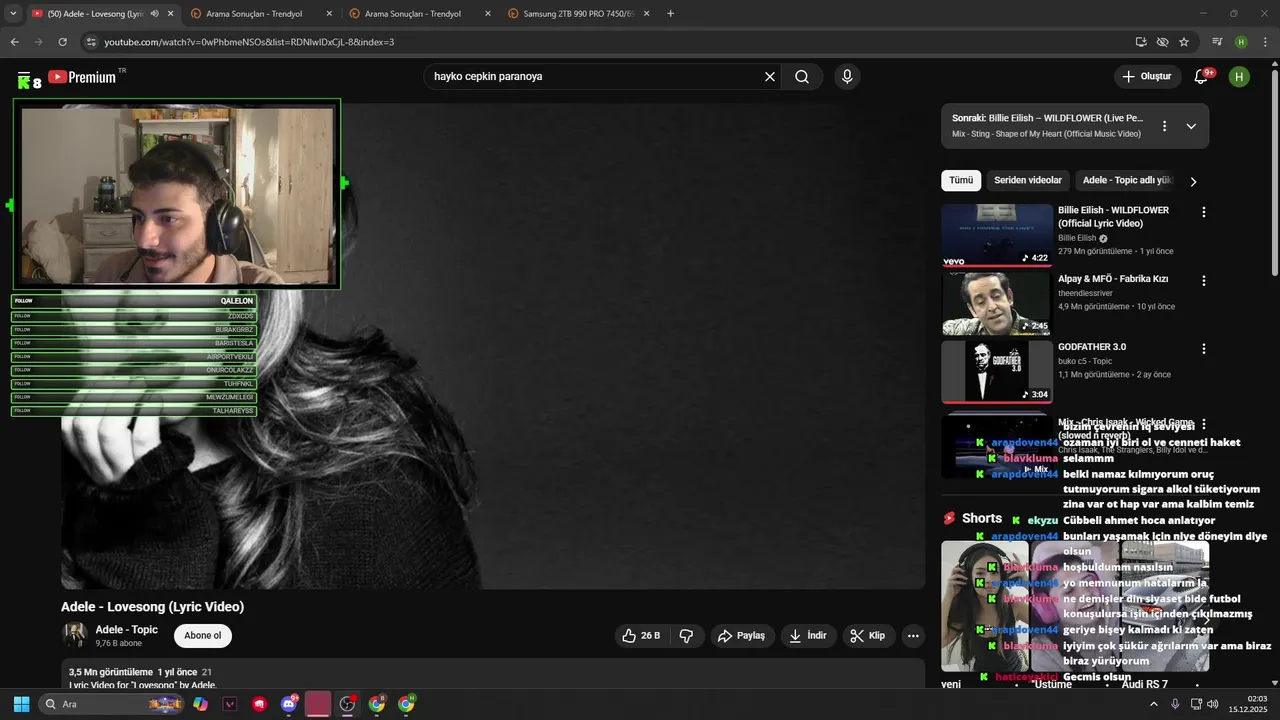Open the Adele - Topic channel link
The image size is (1280, 720).
[126, 630]
